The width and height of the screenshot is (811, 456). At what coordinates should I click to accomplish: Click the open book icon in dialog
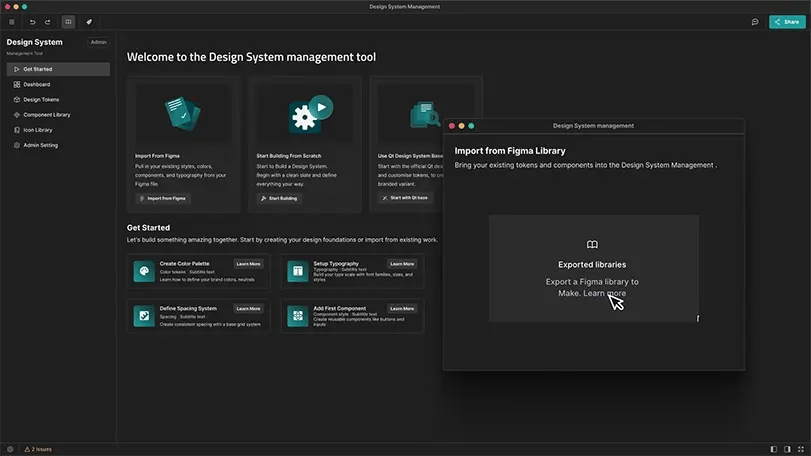click(x=592, y=245)
